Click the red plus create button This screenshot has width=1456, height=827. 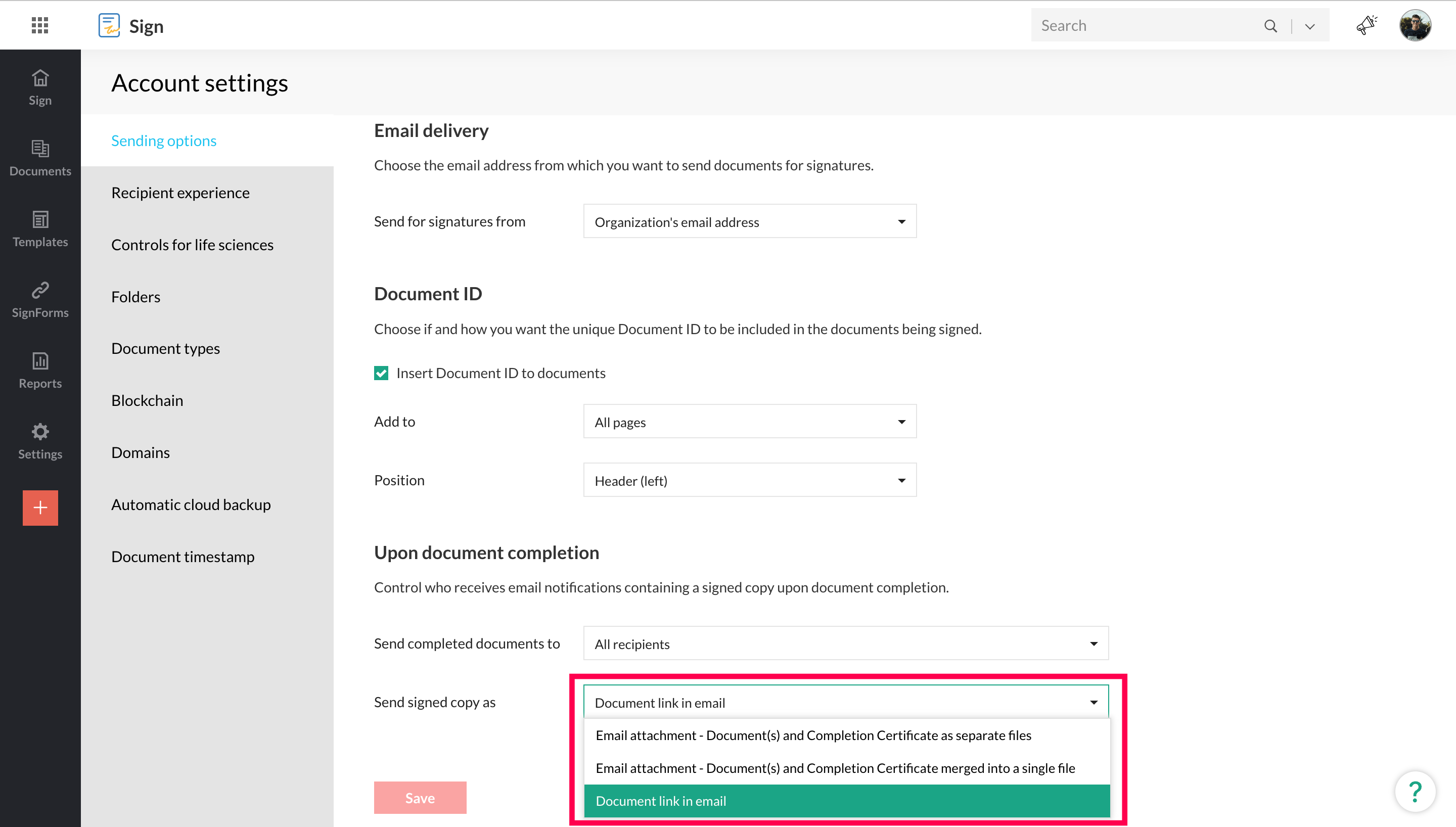point(40,507)
